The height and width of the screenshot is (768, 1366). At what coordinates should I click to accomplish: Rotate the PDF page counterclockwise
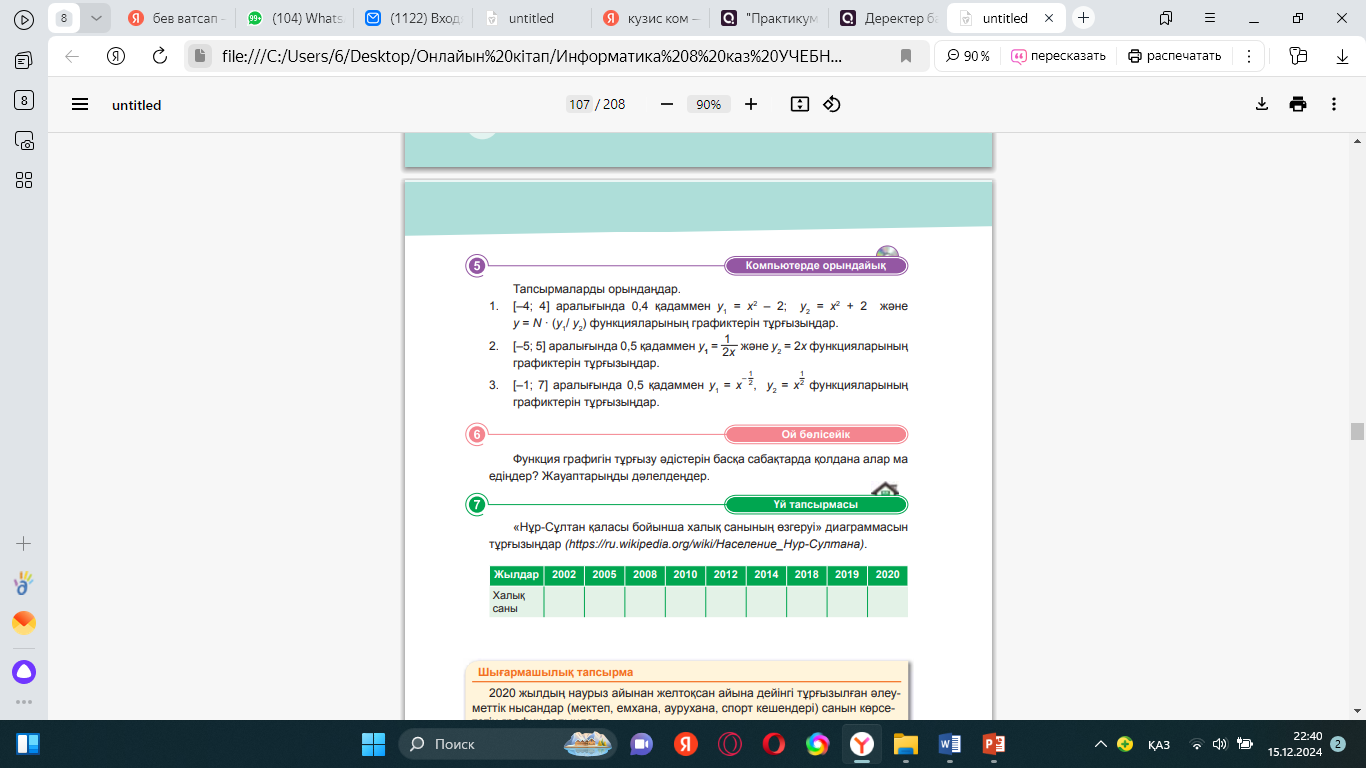click(831, 104)
